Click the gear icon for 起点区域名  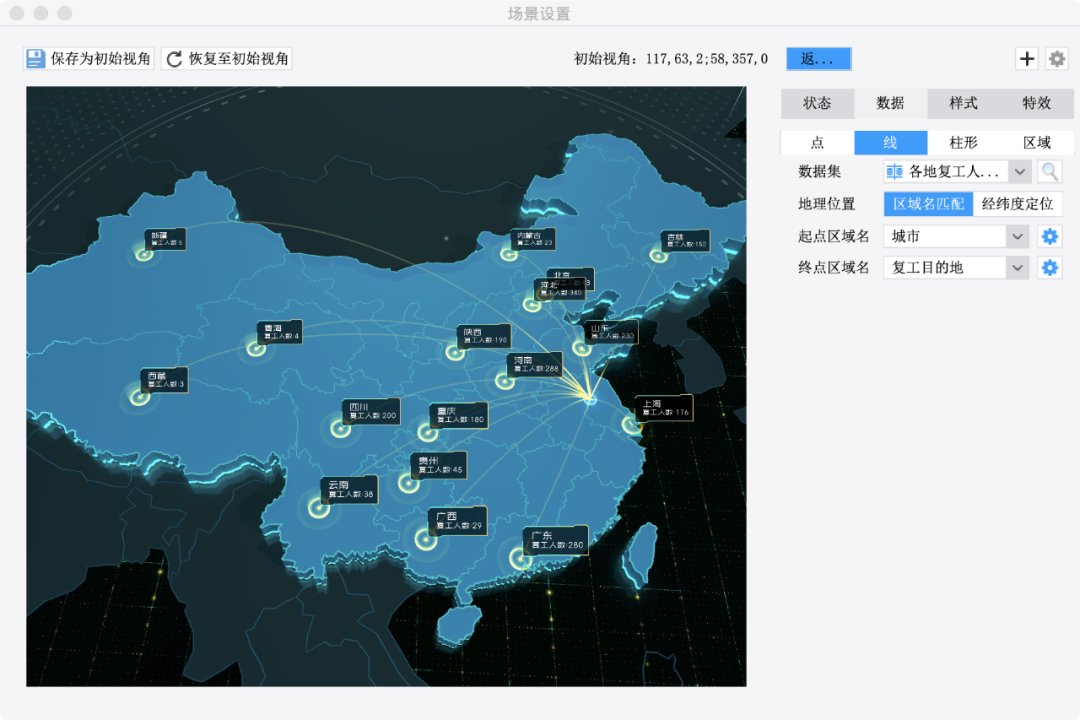[x=1050, y=236]
